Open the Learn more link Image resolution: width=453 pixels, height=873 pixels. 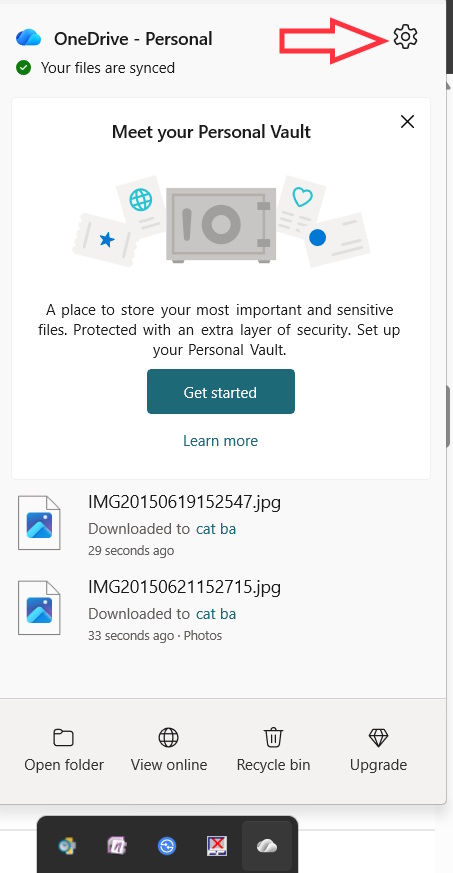pos(220,441)
